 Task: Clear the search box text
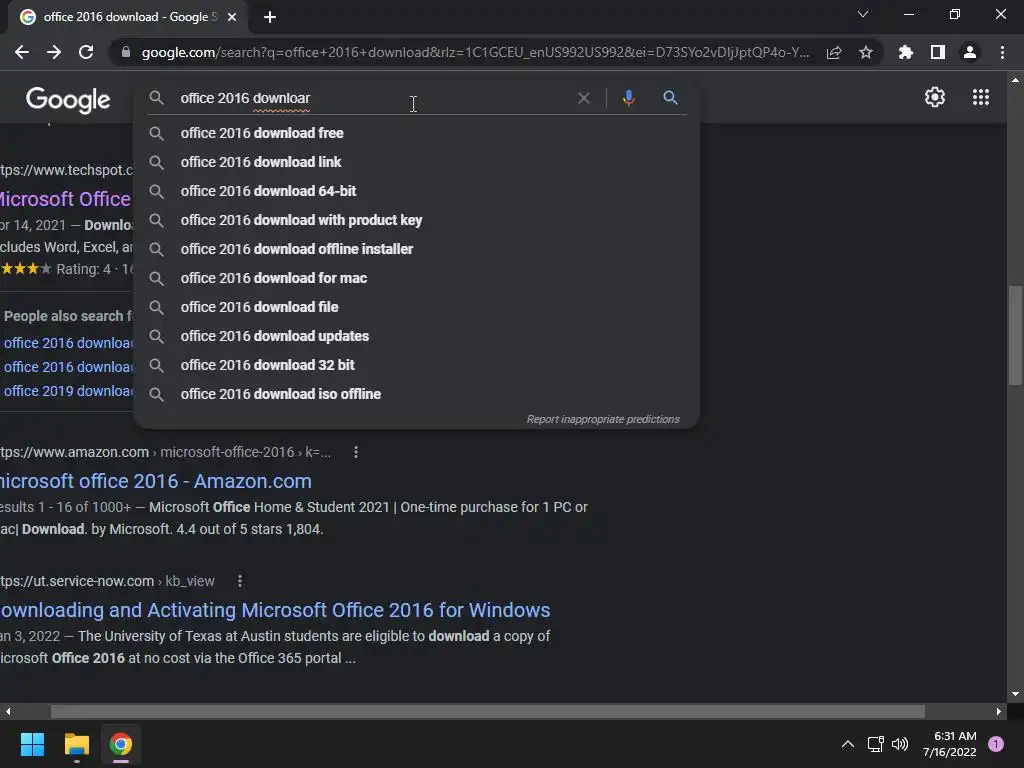(584, 98)
